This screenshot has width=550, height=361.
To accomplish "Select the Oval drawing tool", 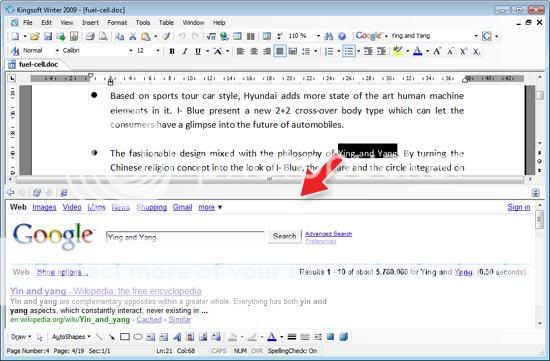I will click(x=138, y=337).
